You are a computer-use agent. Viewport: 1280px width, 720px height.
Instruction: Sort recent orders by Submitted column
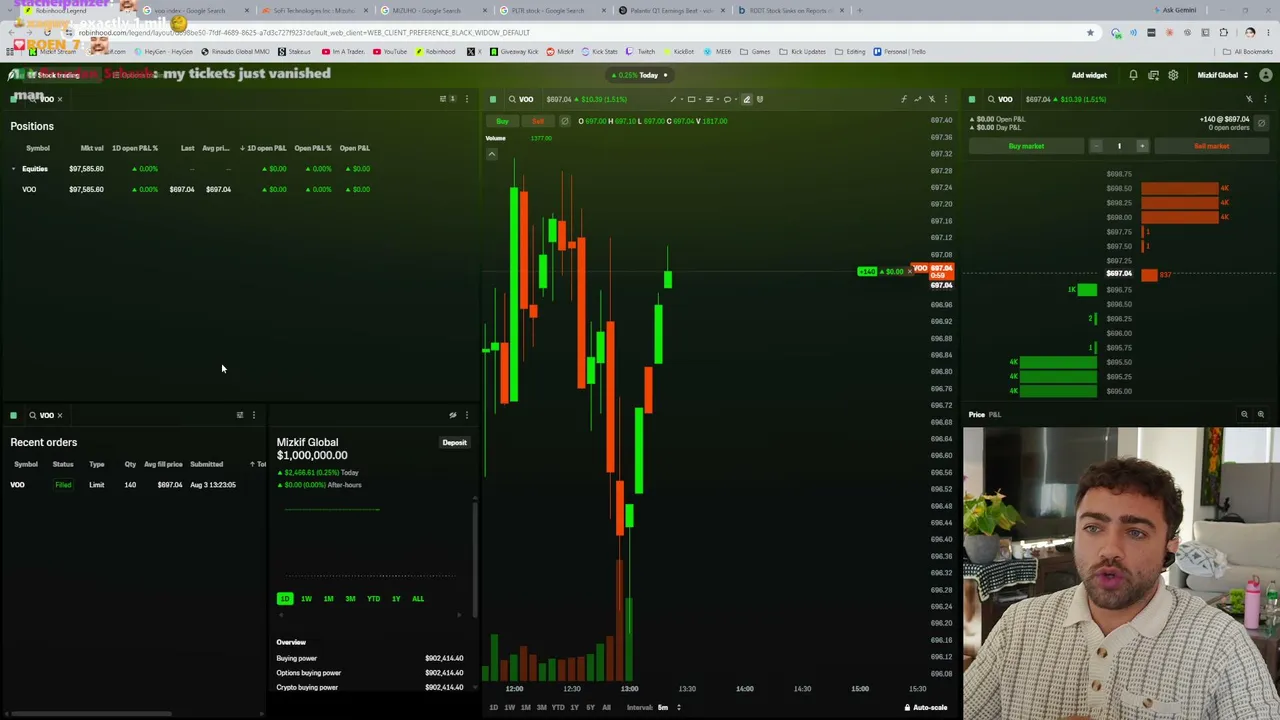click(x=207, y=464)
